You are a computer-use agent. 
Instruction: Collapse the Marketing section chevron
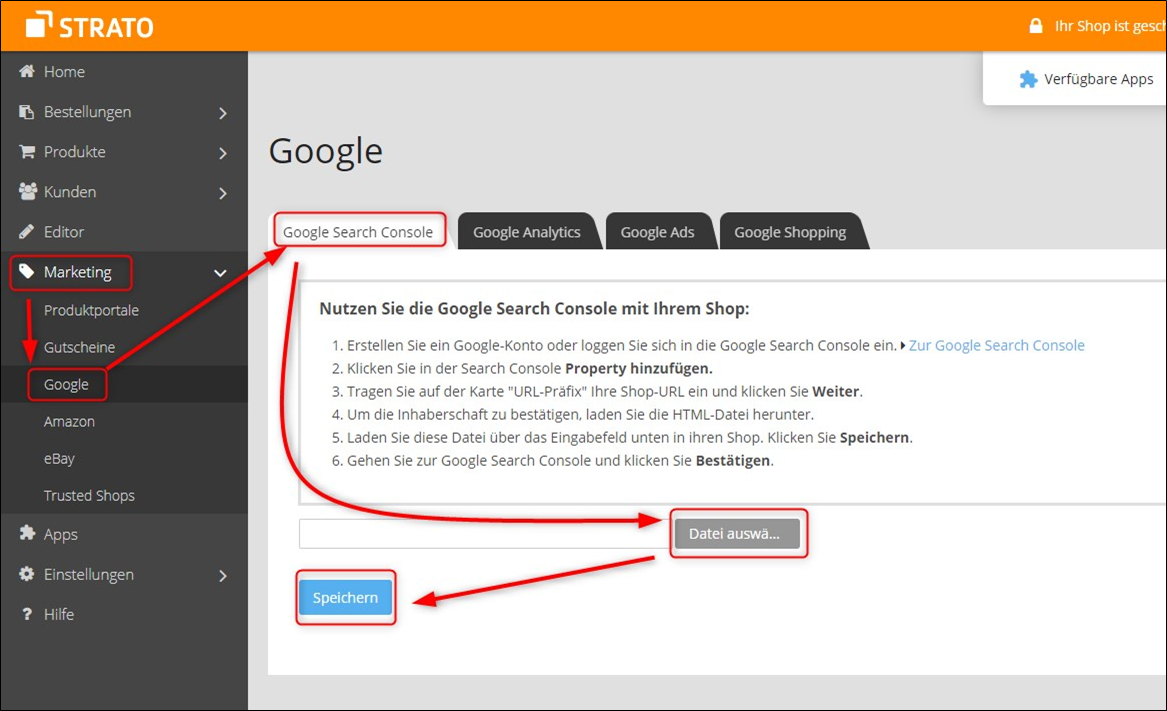click(220, 271)
